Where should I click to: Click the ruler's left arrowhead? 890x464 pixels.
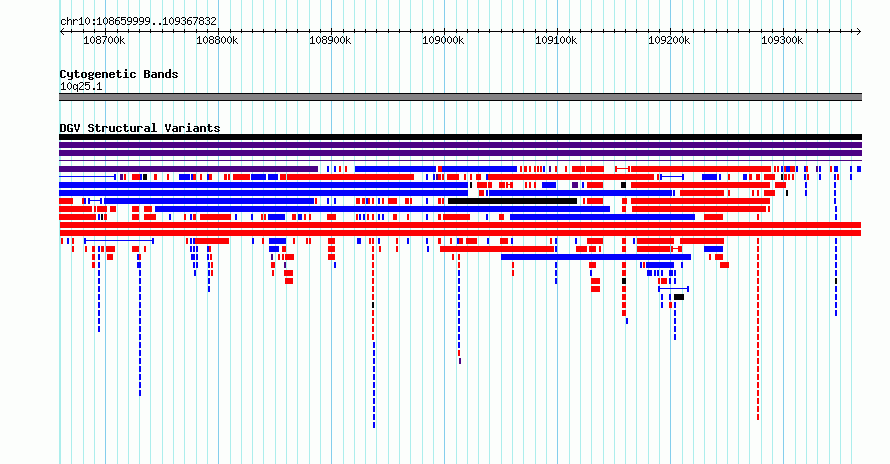(x=62, y=32)
